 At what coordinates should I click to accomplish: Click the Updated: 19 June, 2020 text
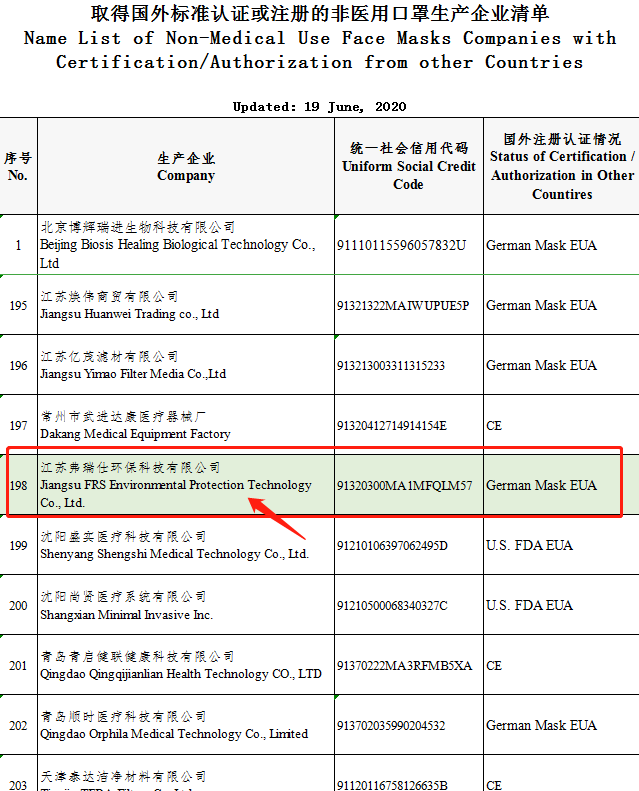click(319, 106)
